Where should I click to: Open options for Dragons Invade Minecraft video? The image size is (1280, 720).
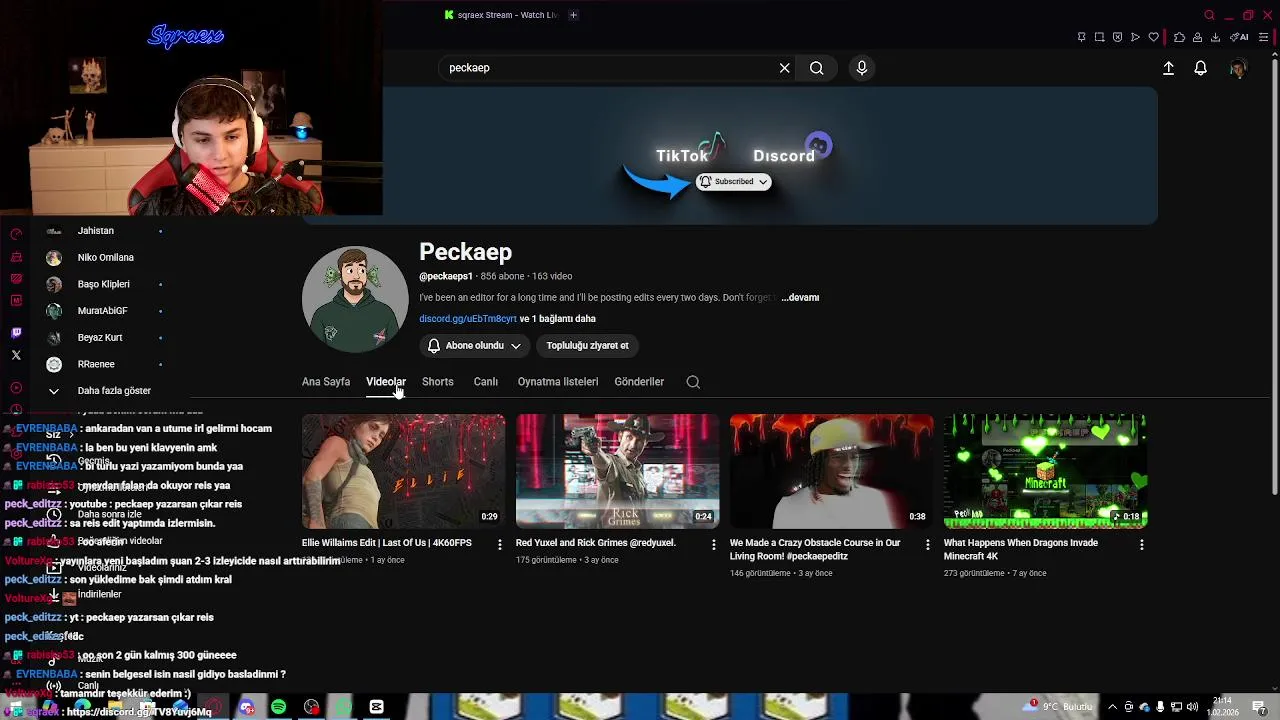[x=1142, y=544]
